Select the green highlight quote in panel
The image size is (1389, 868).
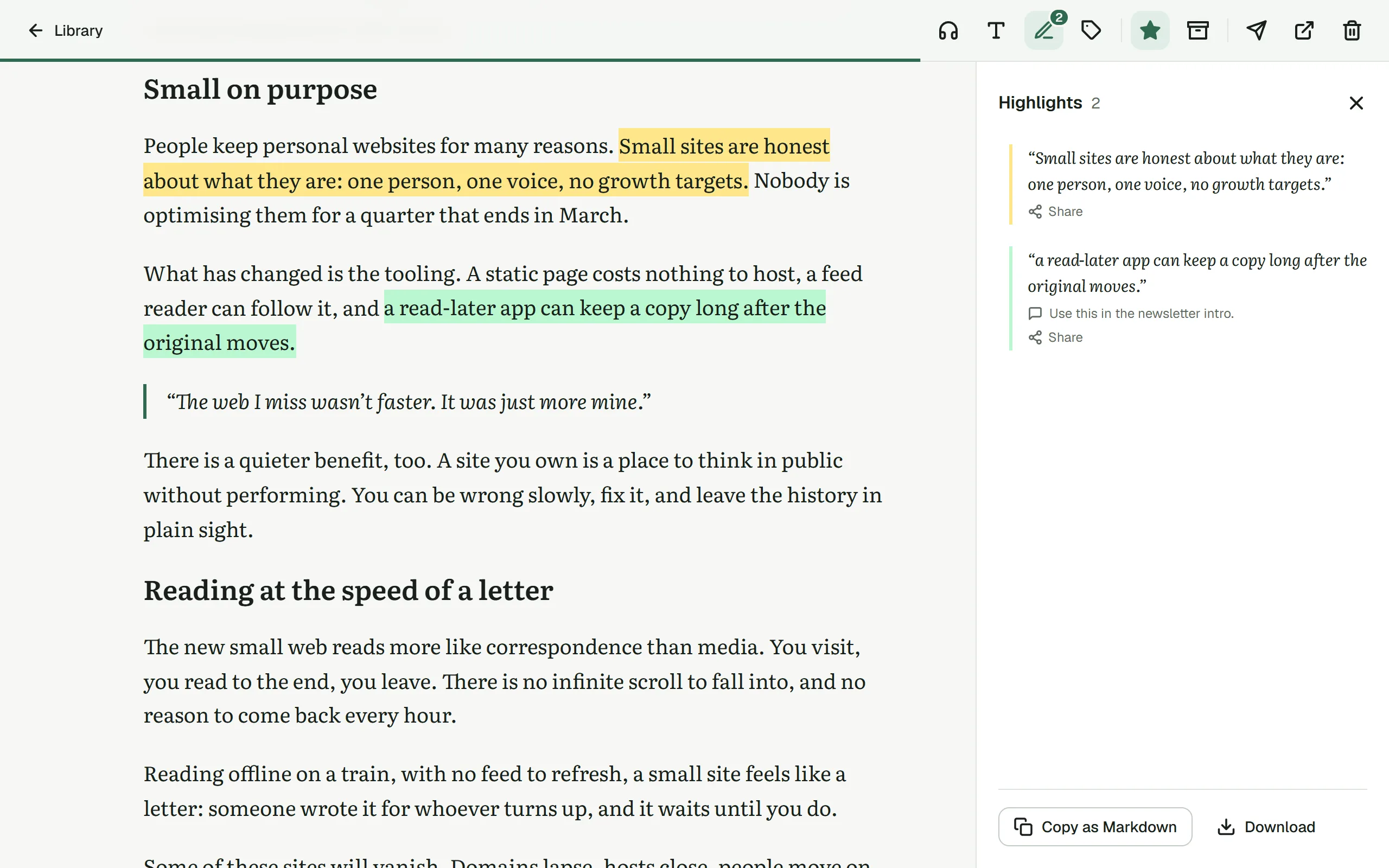click(1197, 273)
